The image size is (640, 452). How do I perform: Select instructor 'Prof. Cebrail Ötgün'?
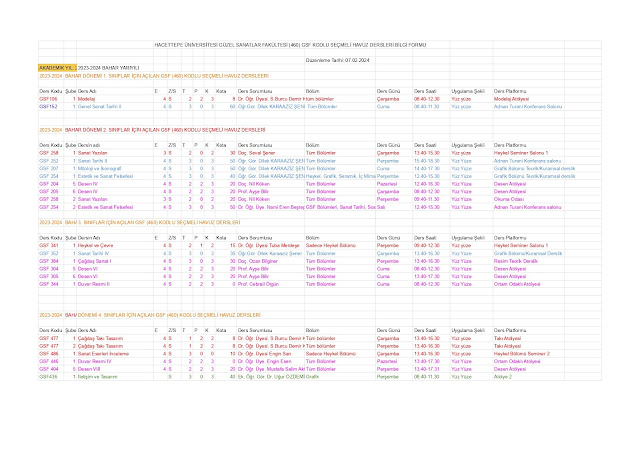(x=258, y=284)
